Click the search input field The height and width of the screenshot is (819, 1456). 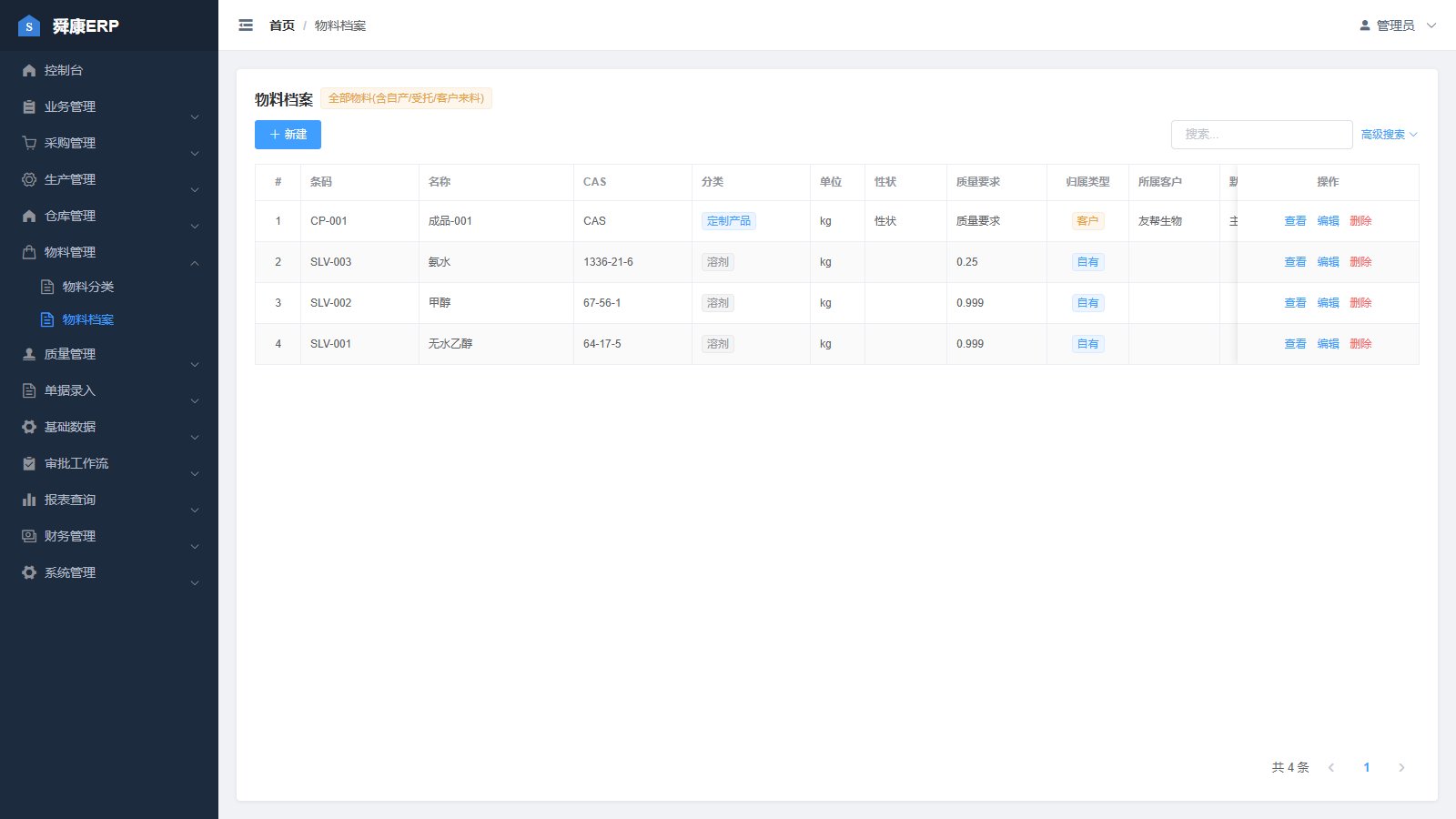pyautogui.click(x=1261, y=135)
